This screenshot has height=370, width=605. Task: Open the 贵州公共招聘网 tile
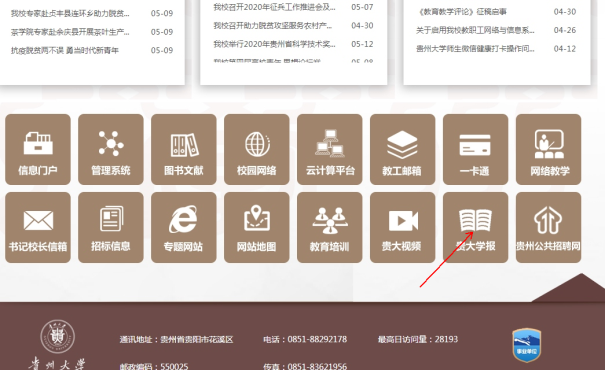click(548, 228)
